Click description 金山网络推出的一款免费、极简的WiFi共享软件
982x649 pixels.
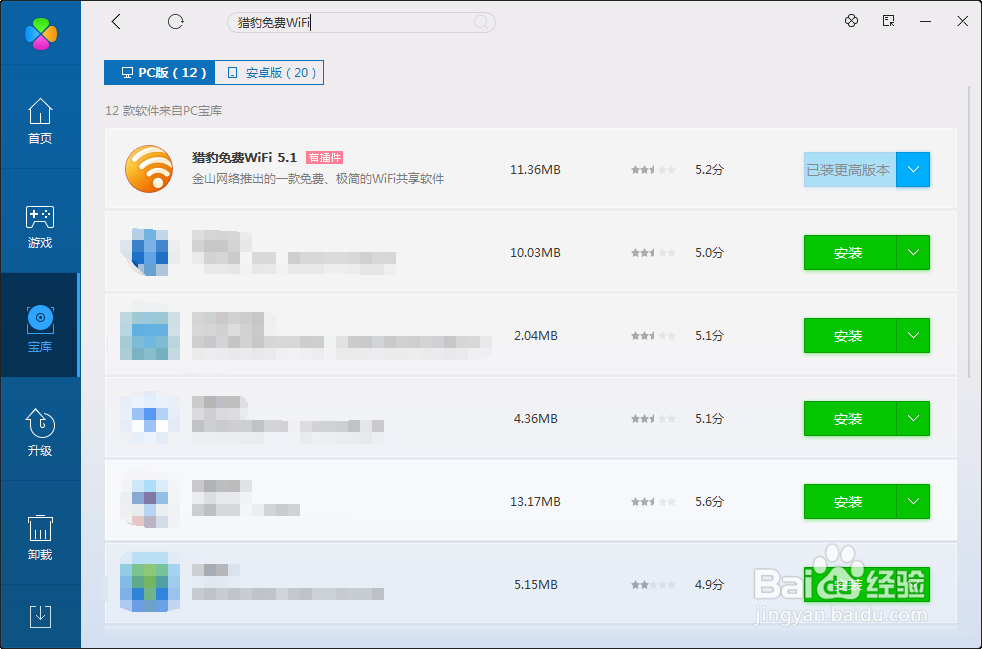[318, 179]
